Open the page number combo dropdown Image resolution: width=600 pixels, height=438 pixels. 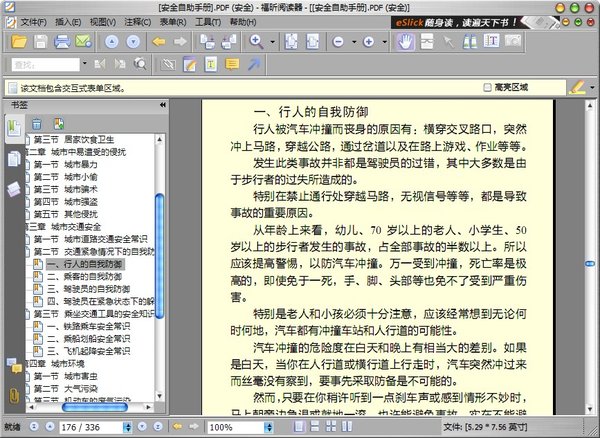pyautogui.click(x=128, y=427)
